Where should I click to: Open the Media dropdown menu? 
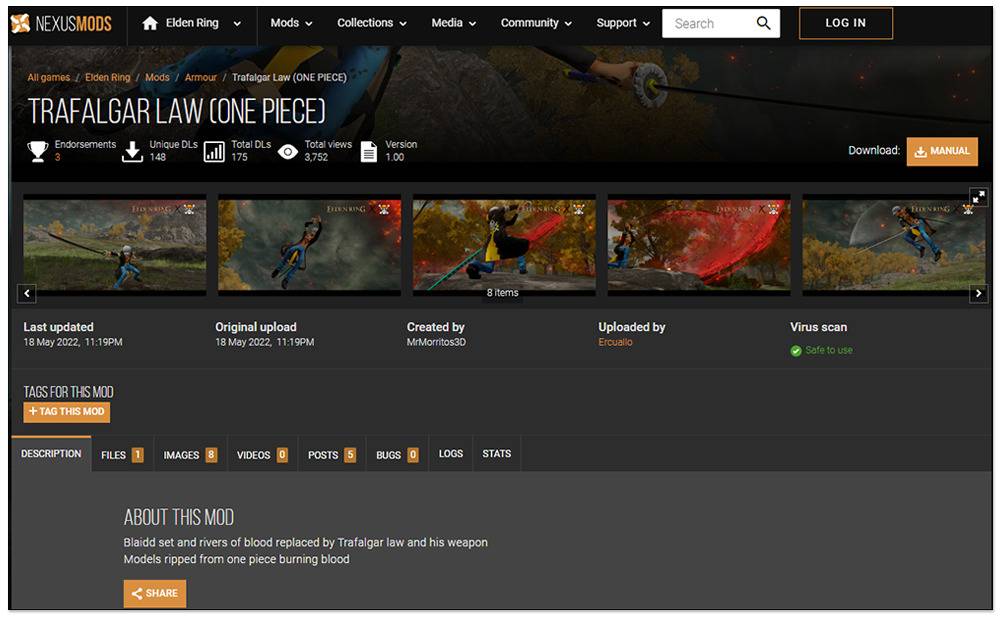click(453, 23)
